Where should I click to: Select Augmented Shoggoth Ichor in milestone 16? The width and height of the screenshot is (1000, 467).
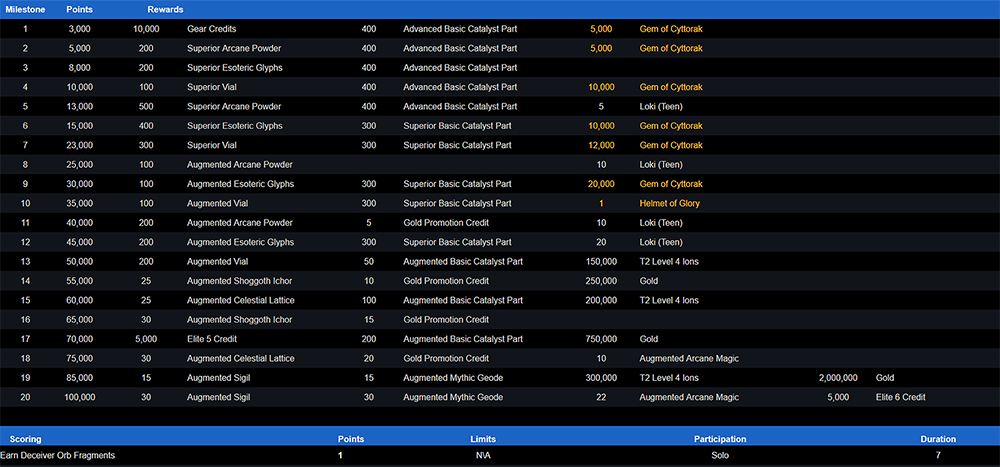pos(240,319)
